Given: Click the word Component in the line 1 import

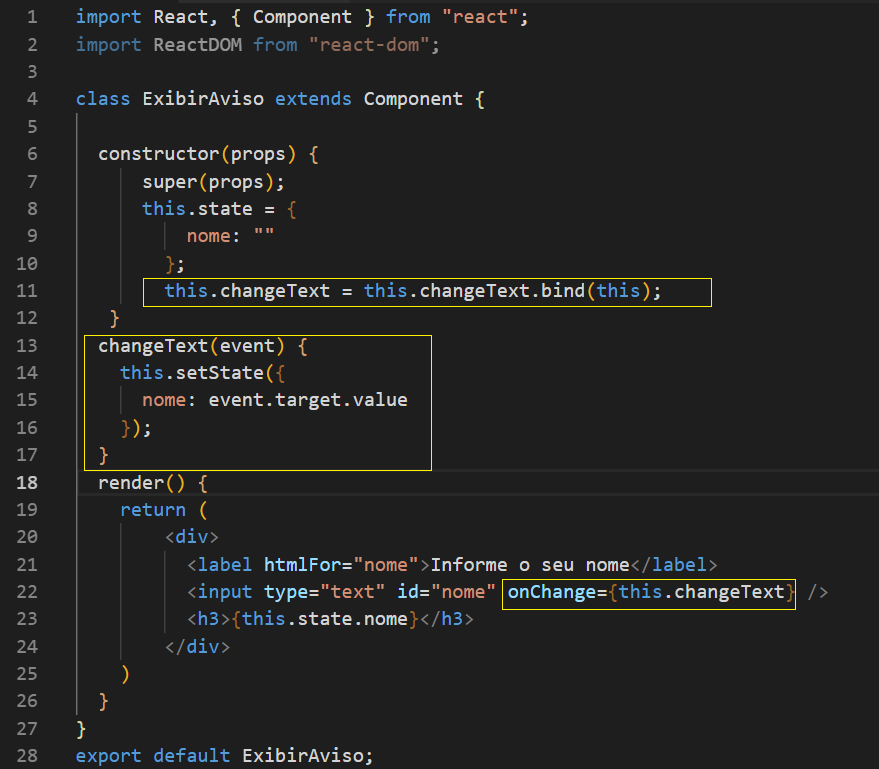Looking at the screenshot, I should tap(302, 17).
